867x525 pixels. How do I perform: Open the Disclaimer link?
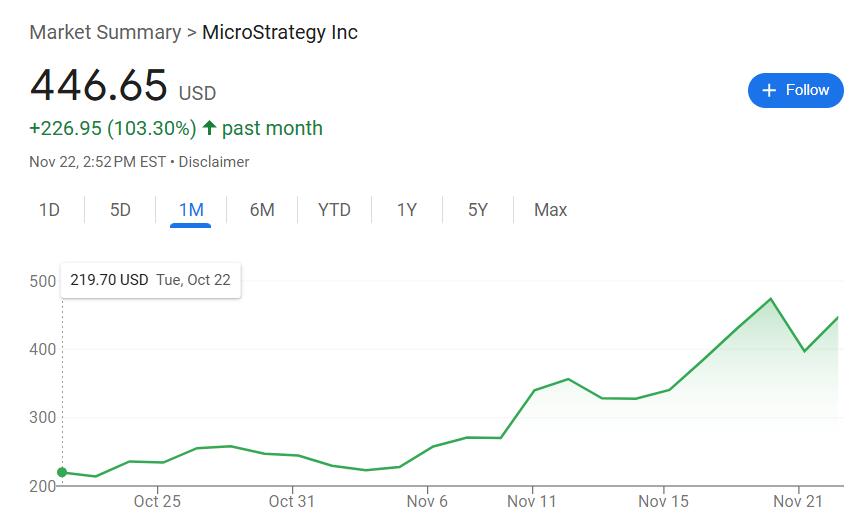point(214,162)
